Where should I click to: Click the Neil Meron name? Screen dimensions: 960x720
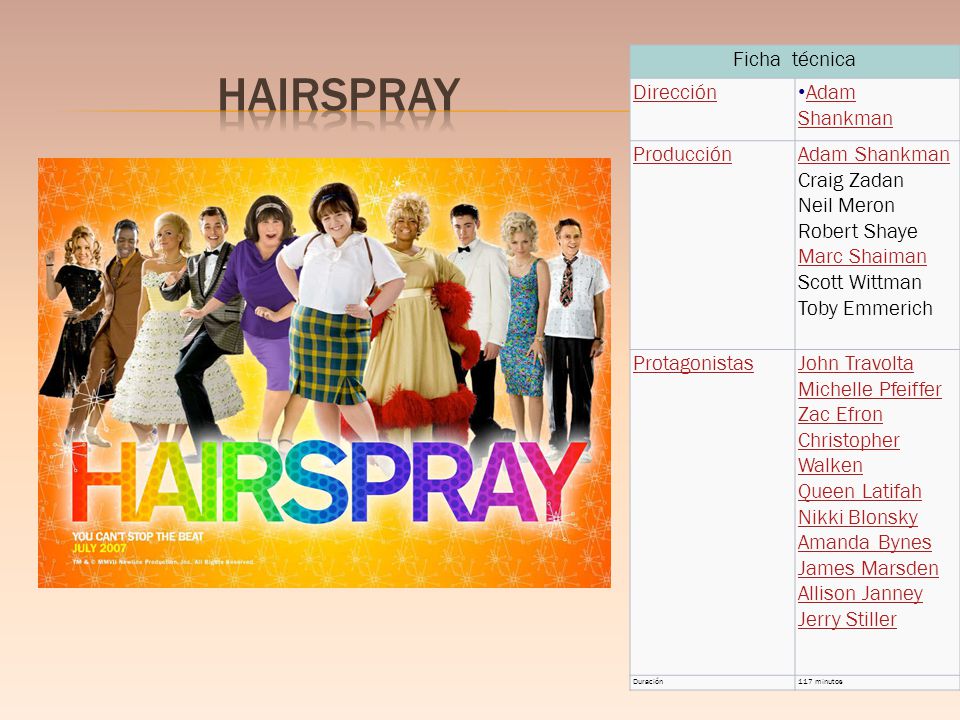click(846, 205)
